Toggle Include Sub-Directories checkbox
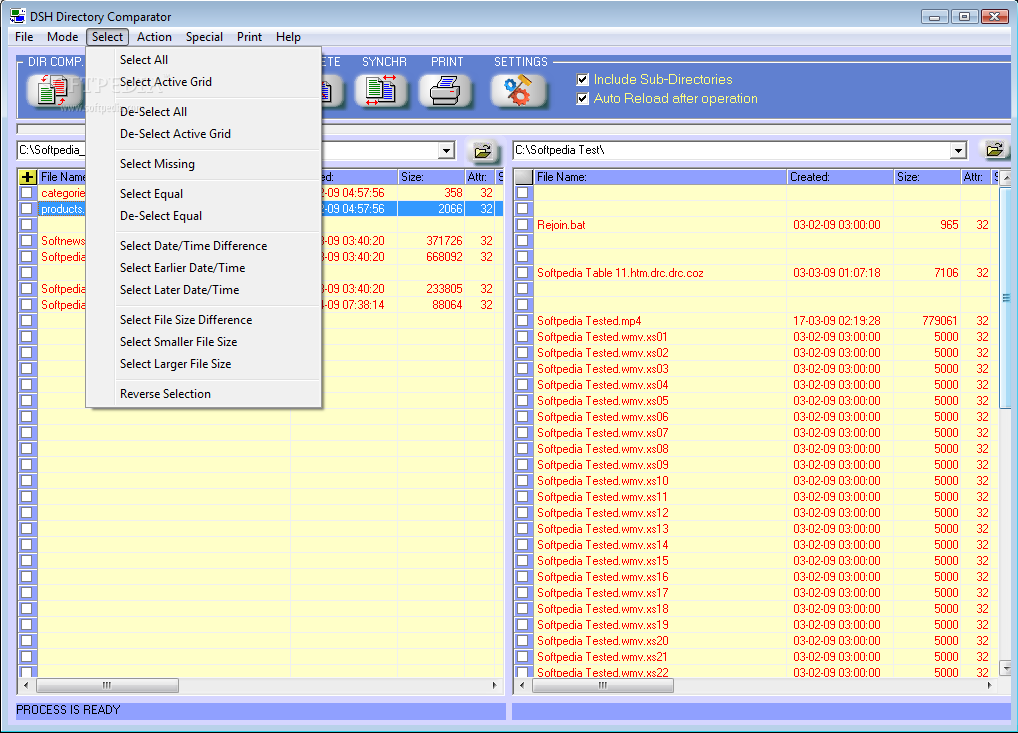 pyautogui.click(x=582, y=80)
